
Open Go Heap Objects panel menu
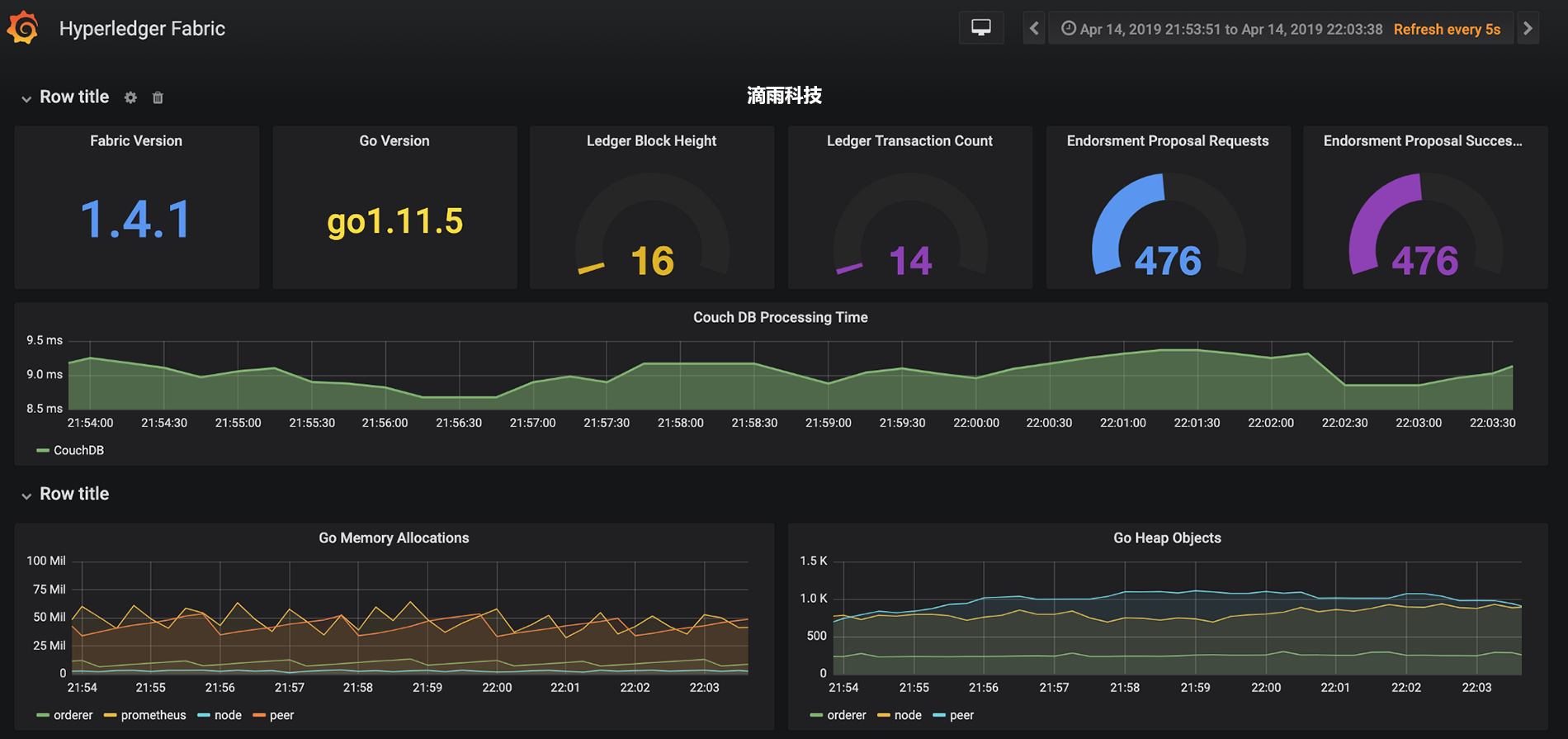1167,538
